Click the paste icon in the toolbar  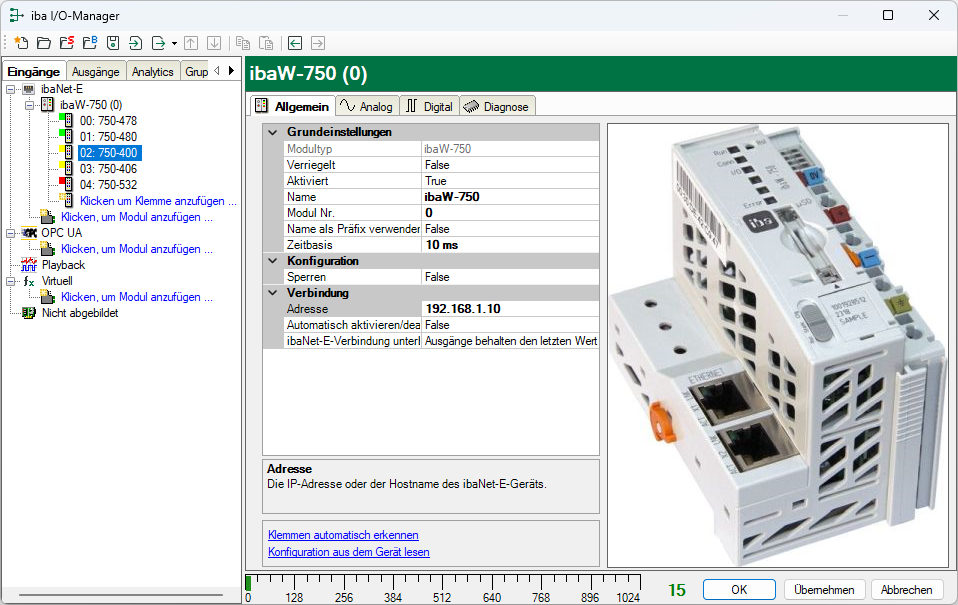pyautogui.click(x=266, y=43)
